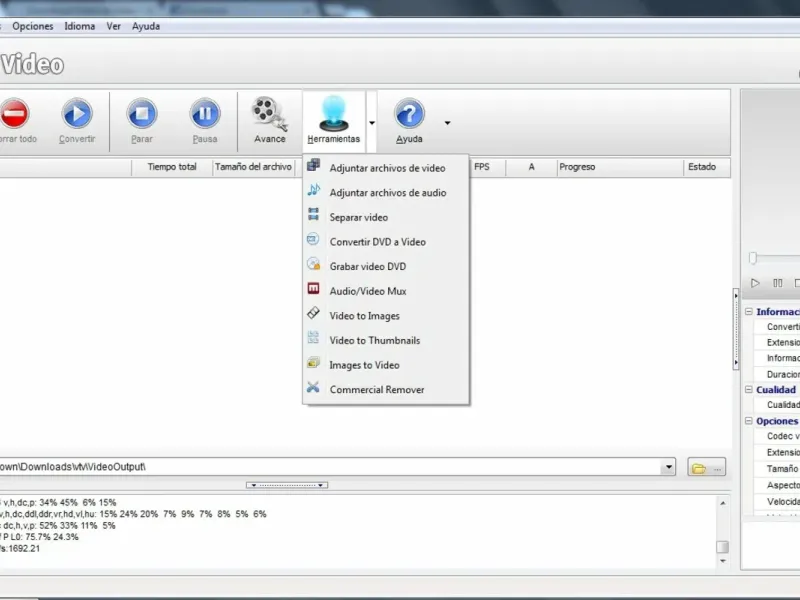Viewport: 800px width, 600px height.
Task: Browse output folder with folder icon button
Action: click(x=706, y=467)
